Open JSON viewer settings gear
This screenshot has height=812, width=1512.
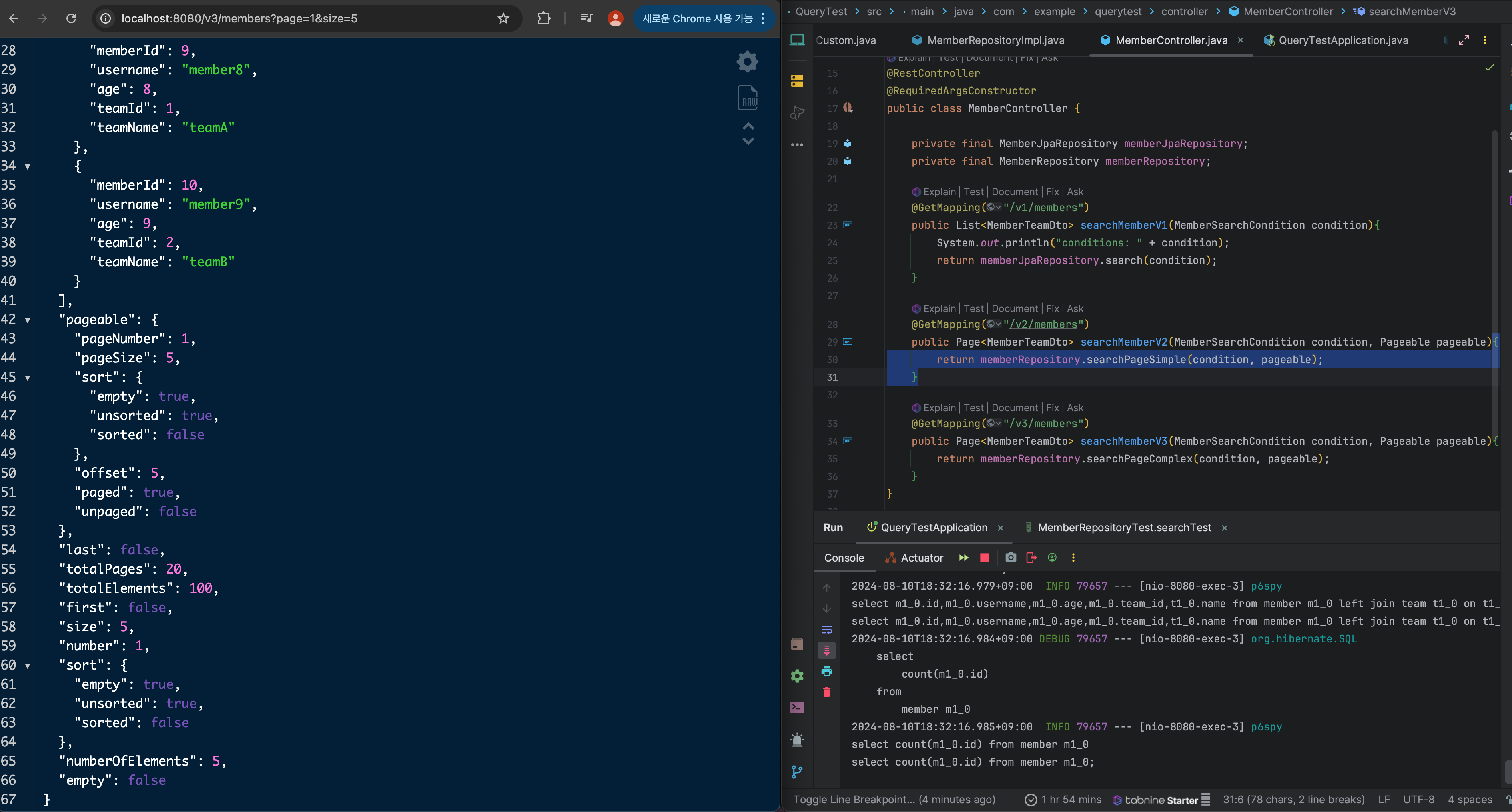click(747, 62)
